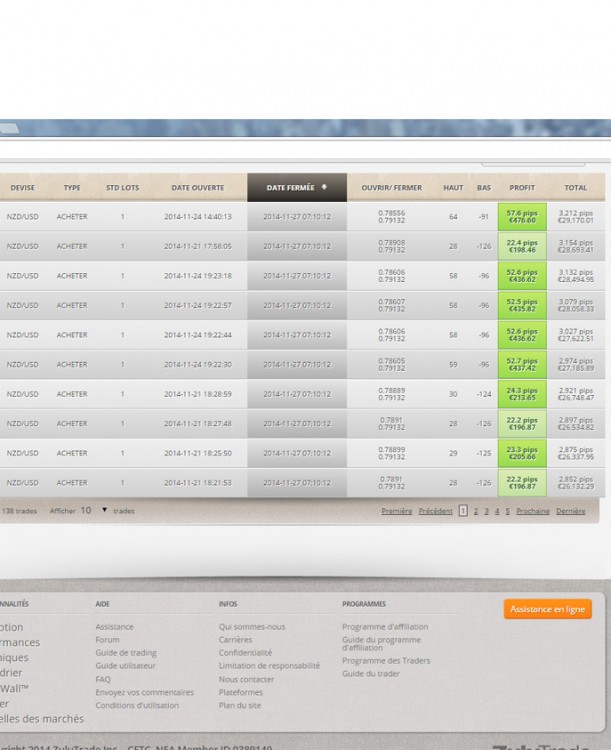Sort table by BAS column
The width and height of the screenshot is (611, 750).
484,188
